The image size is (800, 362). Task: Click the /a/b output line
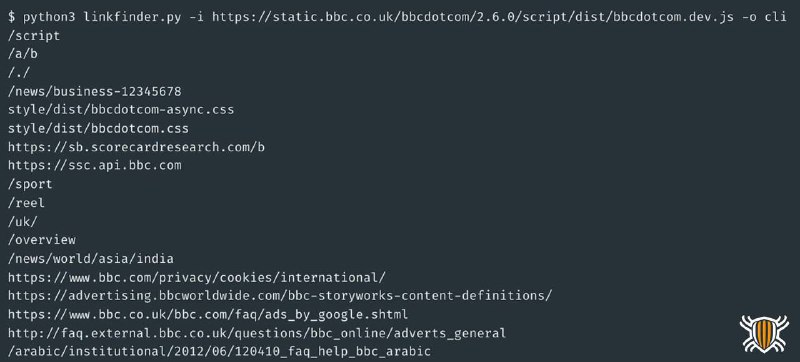click(23, 55)
